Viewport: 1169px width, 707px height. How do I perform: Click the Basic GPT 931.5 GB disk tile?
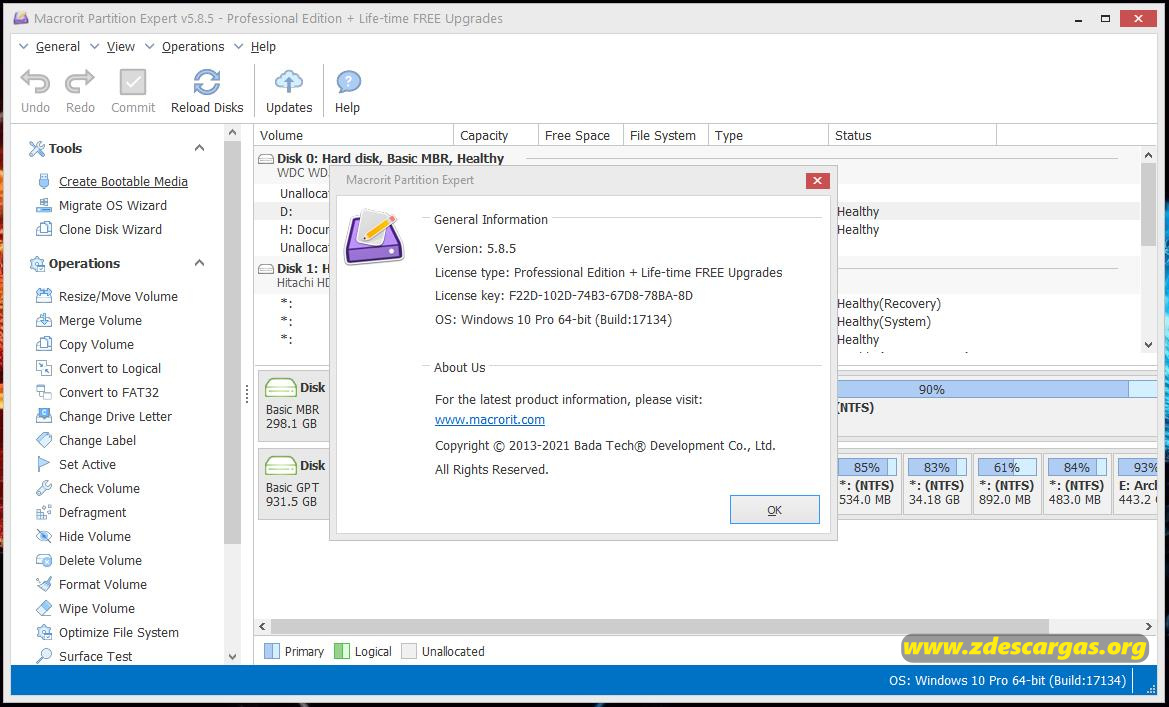coord(294,484)
